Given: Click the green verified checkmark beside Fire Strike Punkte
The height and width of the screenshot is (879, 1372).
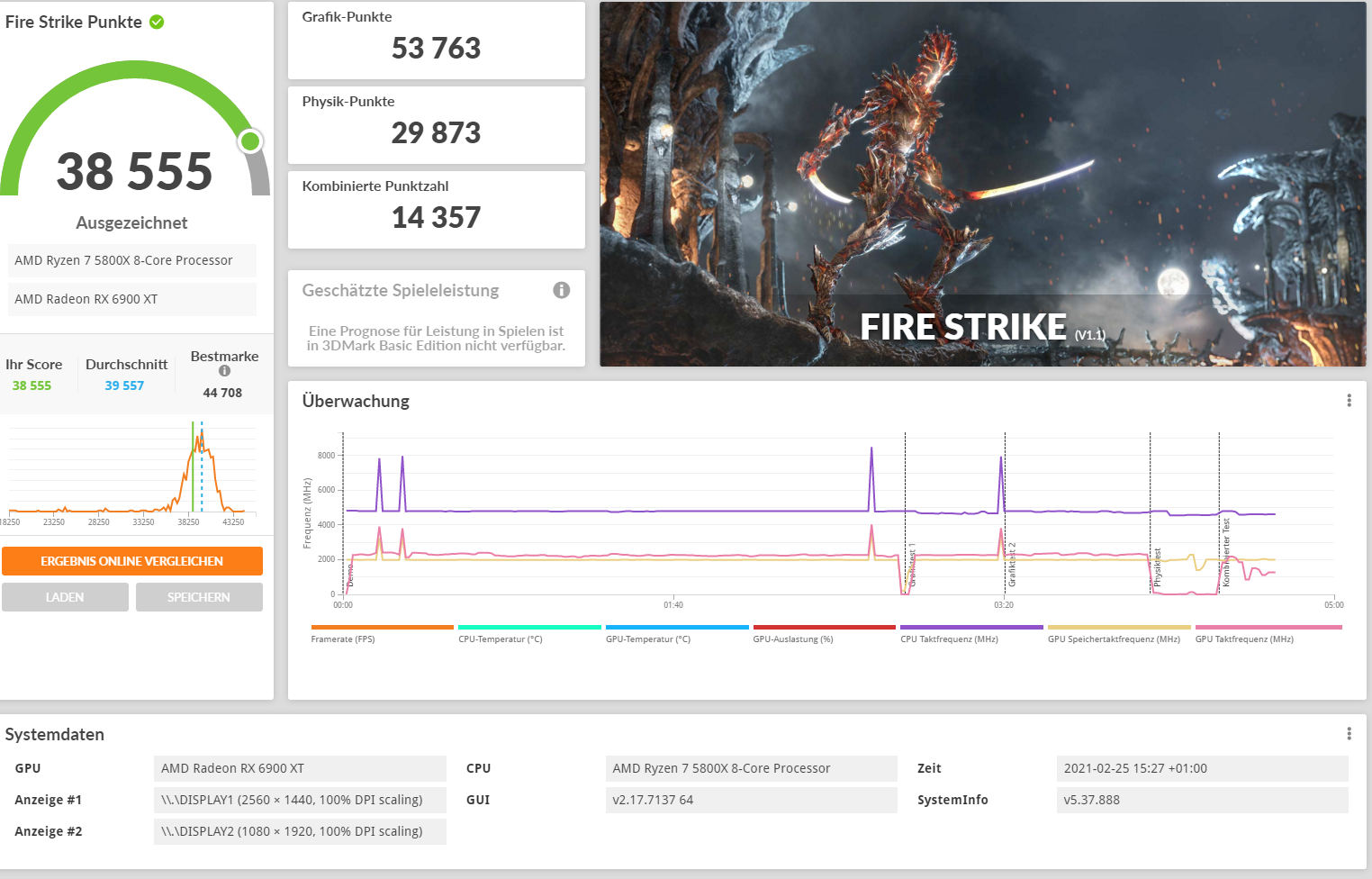Looking at the screenshot, I should pyautogui.click(x=157, y=22).
